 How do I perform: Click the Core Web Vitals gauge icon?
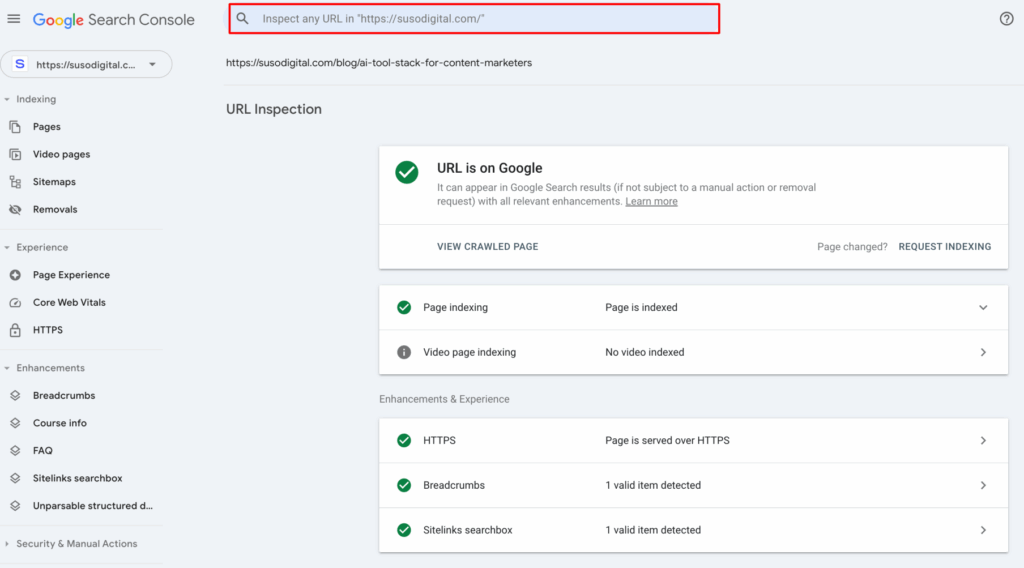15,303
